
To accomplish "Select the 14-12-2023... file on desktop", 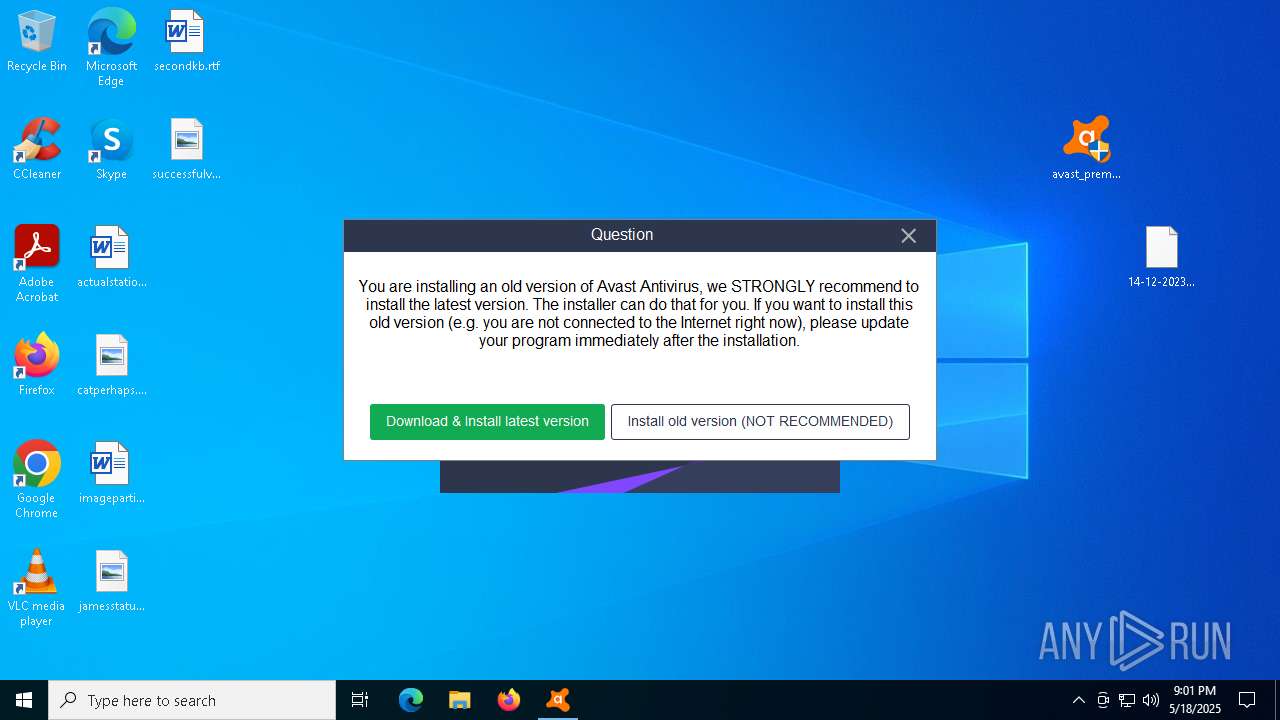I will pos(1161,258).
